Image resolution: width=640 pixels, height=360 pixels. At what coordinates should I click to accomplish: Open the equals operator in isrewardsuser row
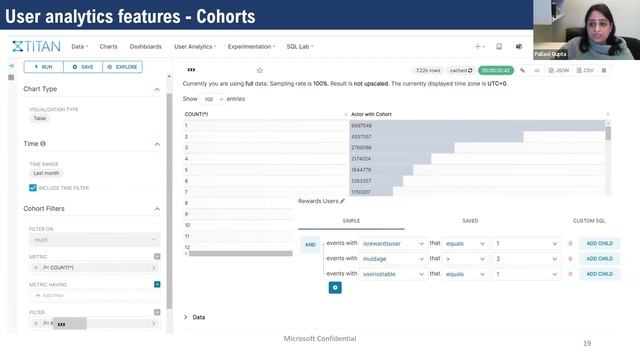tap(465, 244)
